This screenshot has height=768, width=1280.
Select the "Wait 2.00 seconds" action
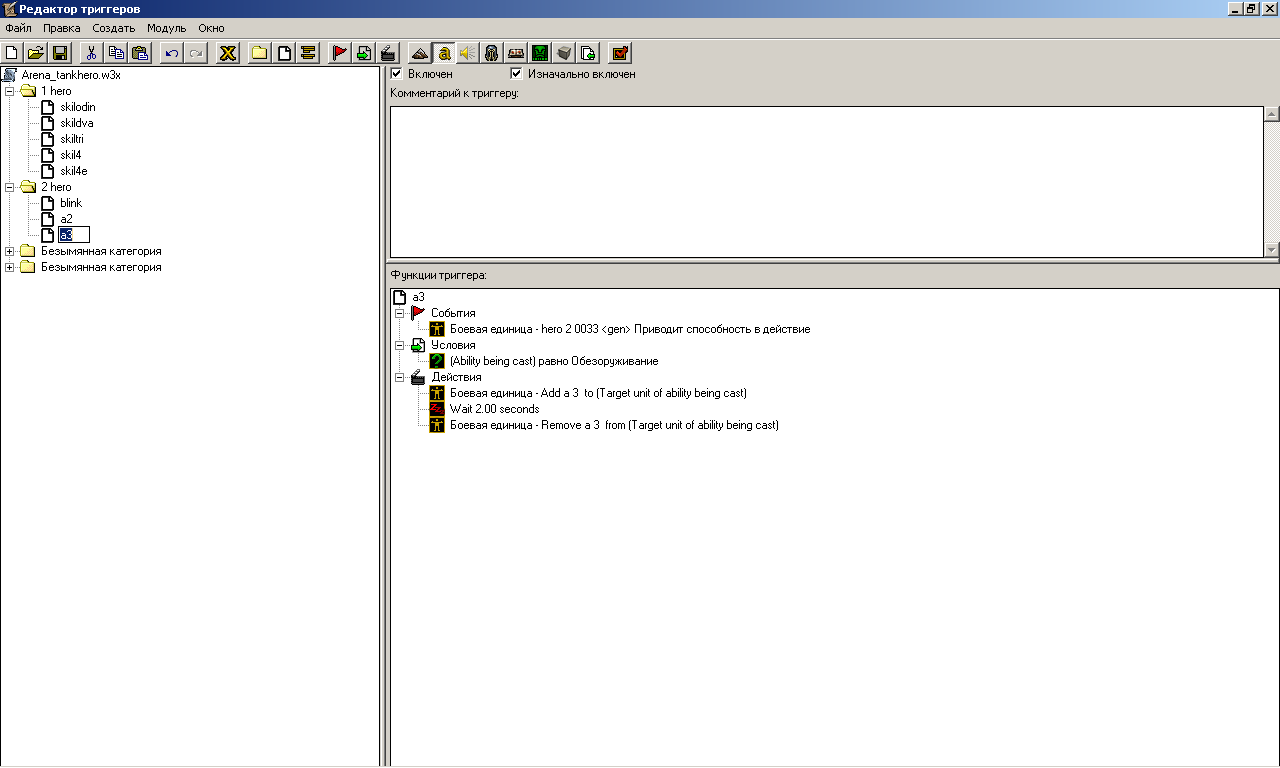pos(495,409)
